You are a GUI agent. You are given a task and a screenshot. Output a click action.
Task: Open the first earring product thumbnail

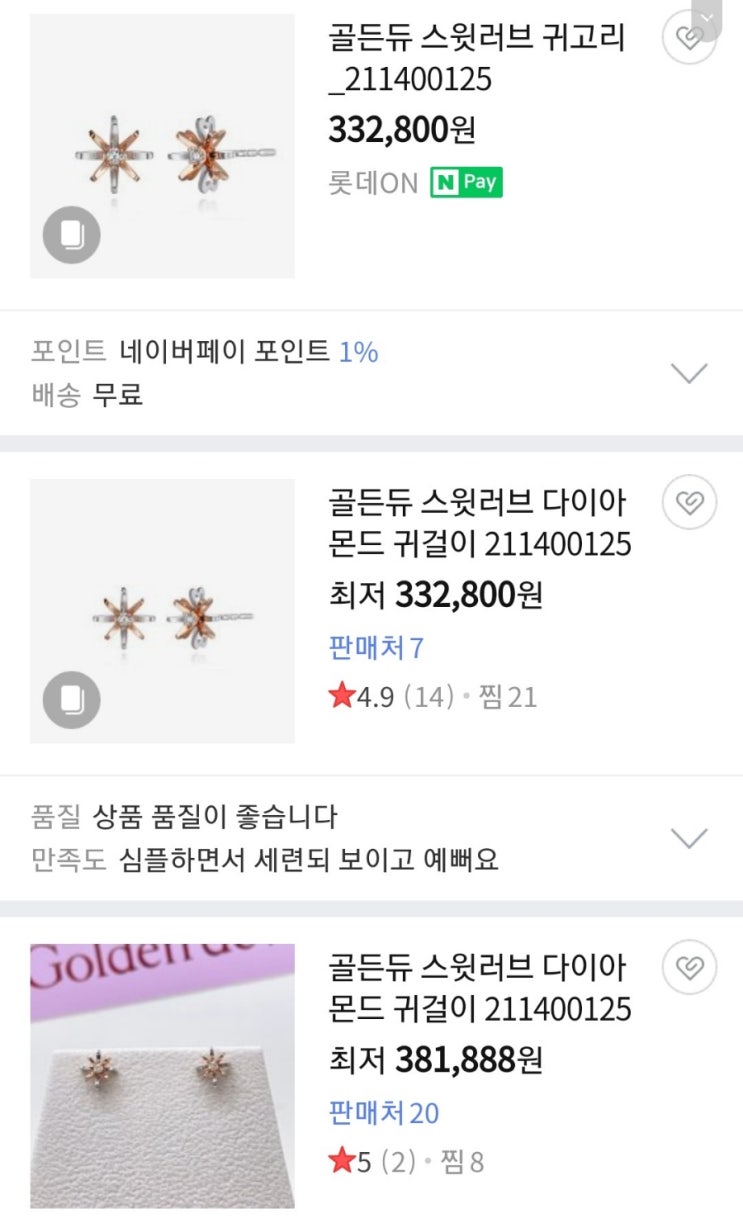[x=162, y=146]
